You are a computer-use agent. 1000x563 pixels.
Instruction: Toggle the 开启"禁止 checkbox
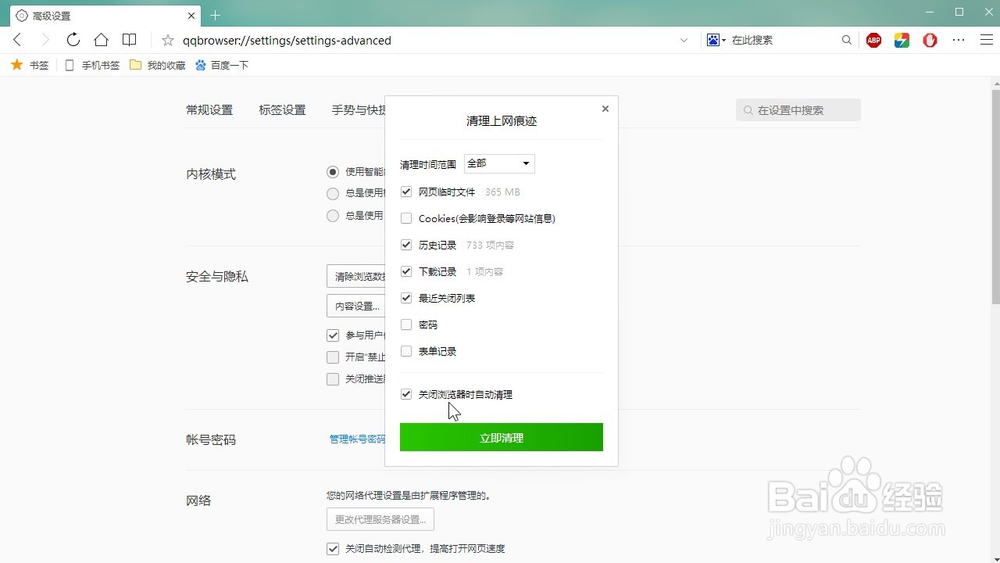click(x=332, y=357)
